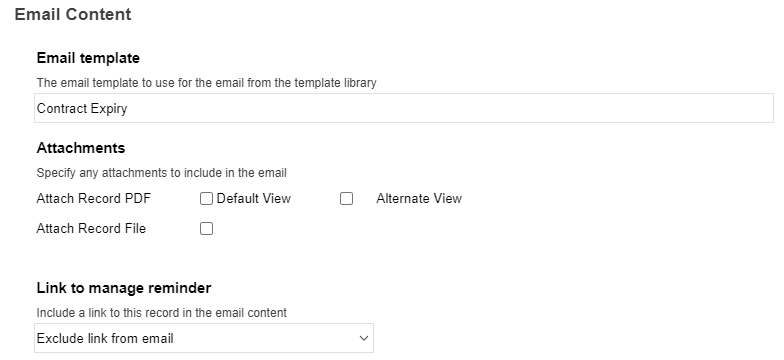Screen dimensions: 784x360
Task: Click the Specify any attachments help text
Action: (162, 173)
